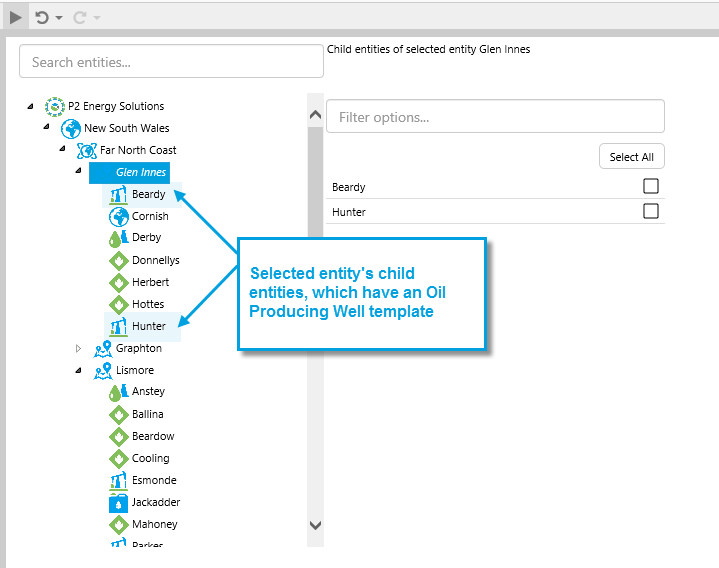The image size is (719, 568).
Task: Select the Glen Innes tree entry
Action: pyautogui.click(x=129, y=172)
